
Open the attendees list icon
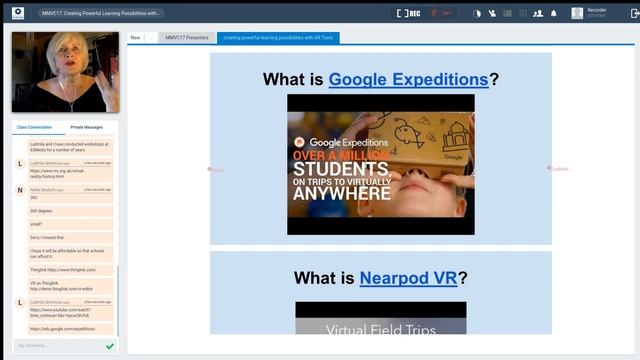click(538, 13)
